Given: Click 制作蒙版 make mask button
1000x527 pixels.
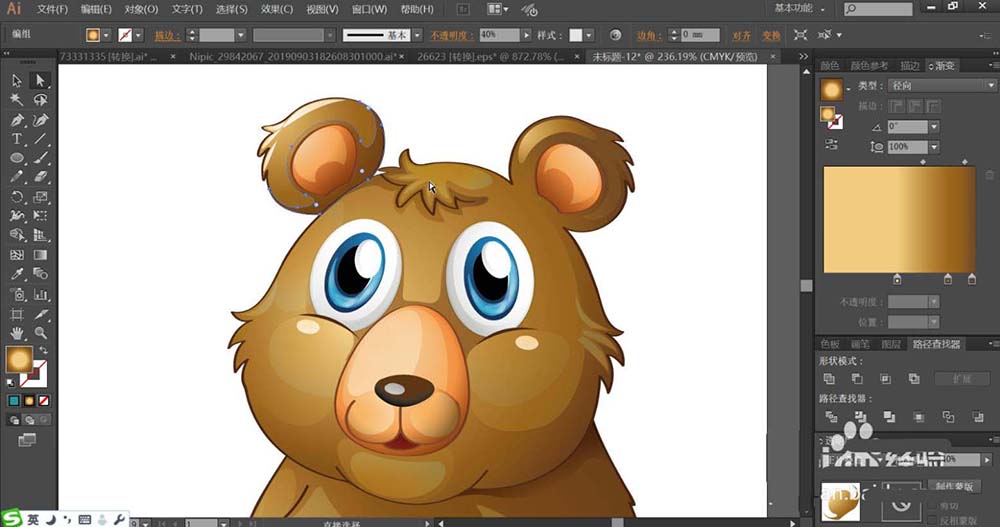Looking at the screenshot, I should (954, 486).
